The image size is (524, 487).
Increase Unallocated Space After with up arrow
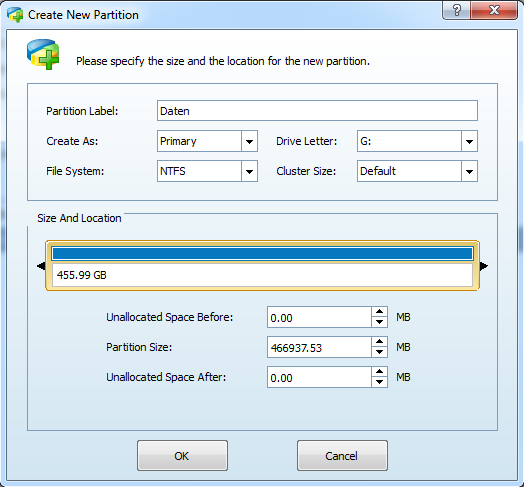pyautogui.click(x=379, y=372)
